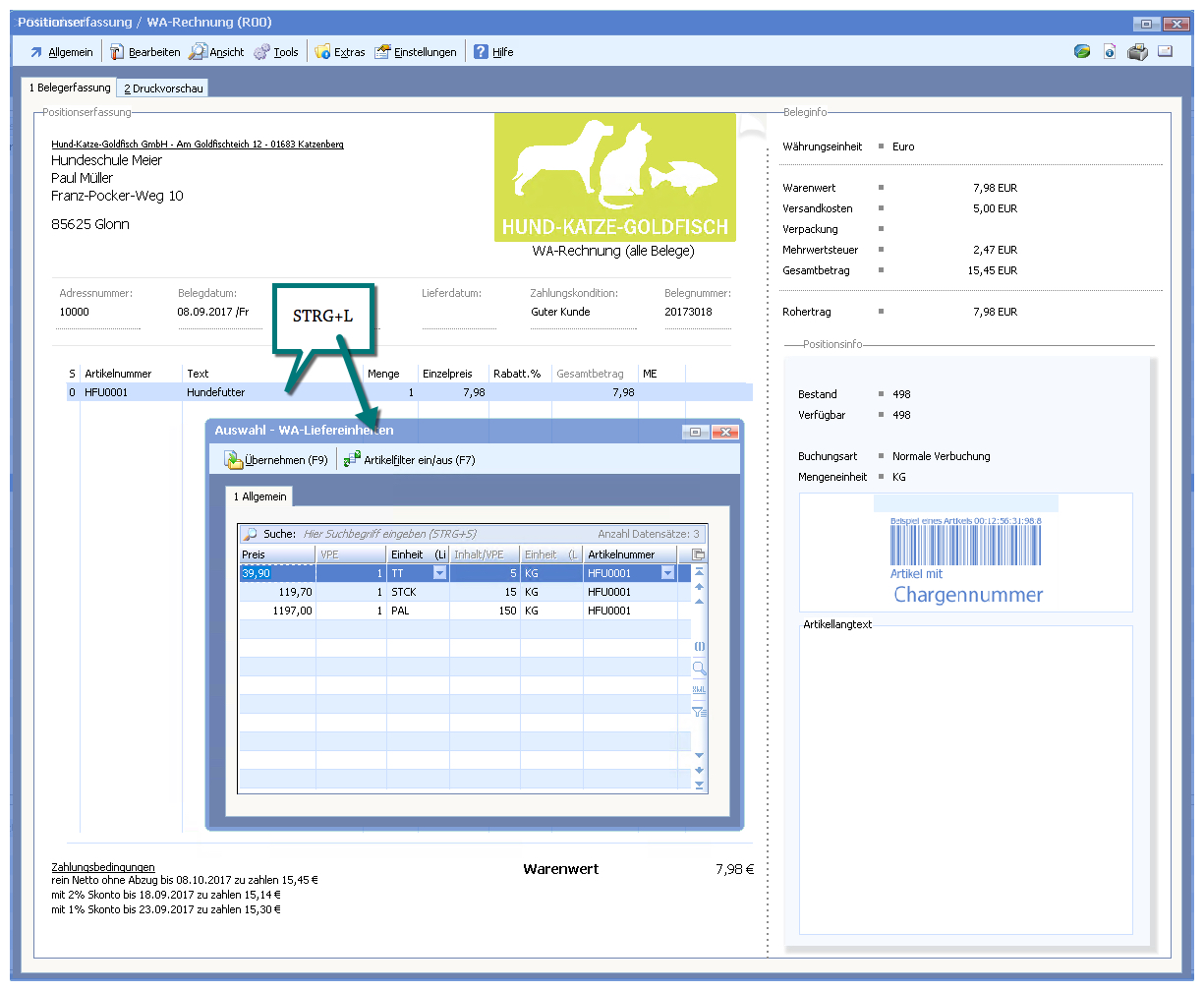Open the Extras menu

coord(340,52)
